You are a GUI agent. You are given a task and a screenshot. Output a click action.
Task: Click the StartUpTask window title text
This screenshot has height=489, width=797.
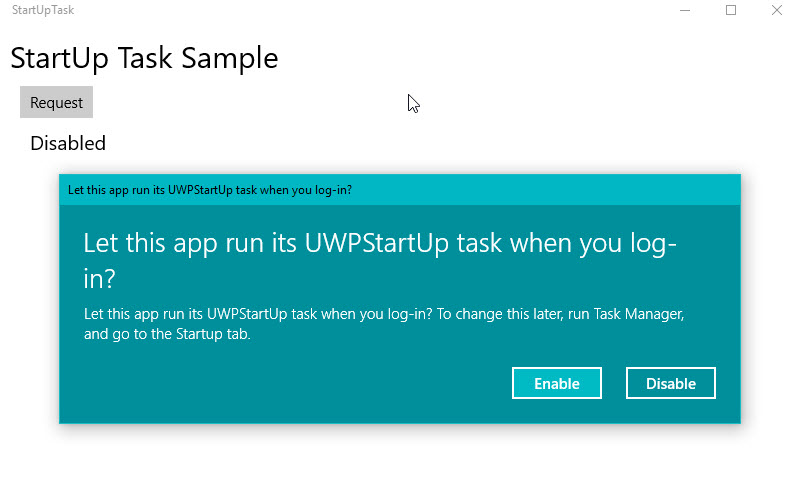[43, 10]
